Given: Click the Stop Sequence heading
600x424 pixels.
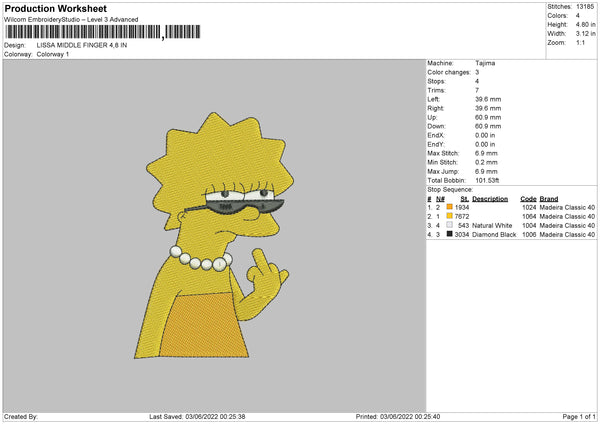Looking at the screenshot, I should pyautogui.click(x=450, y=190).
